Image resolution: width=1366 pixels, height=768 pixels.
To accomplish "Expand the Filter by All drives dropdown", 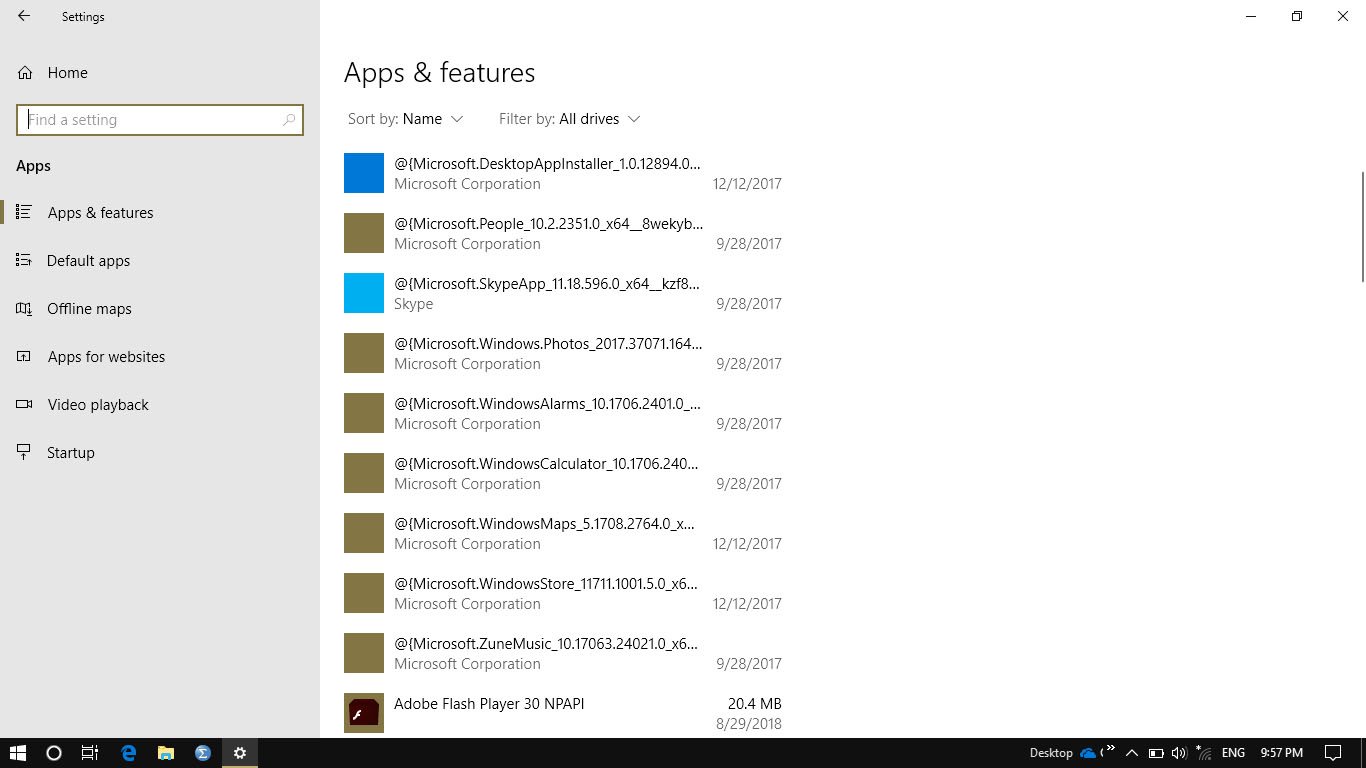I will 569,119.
